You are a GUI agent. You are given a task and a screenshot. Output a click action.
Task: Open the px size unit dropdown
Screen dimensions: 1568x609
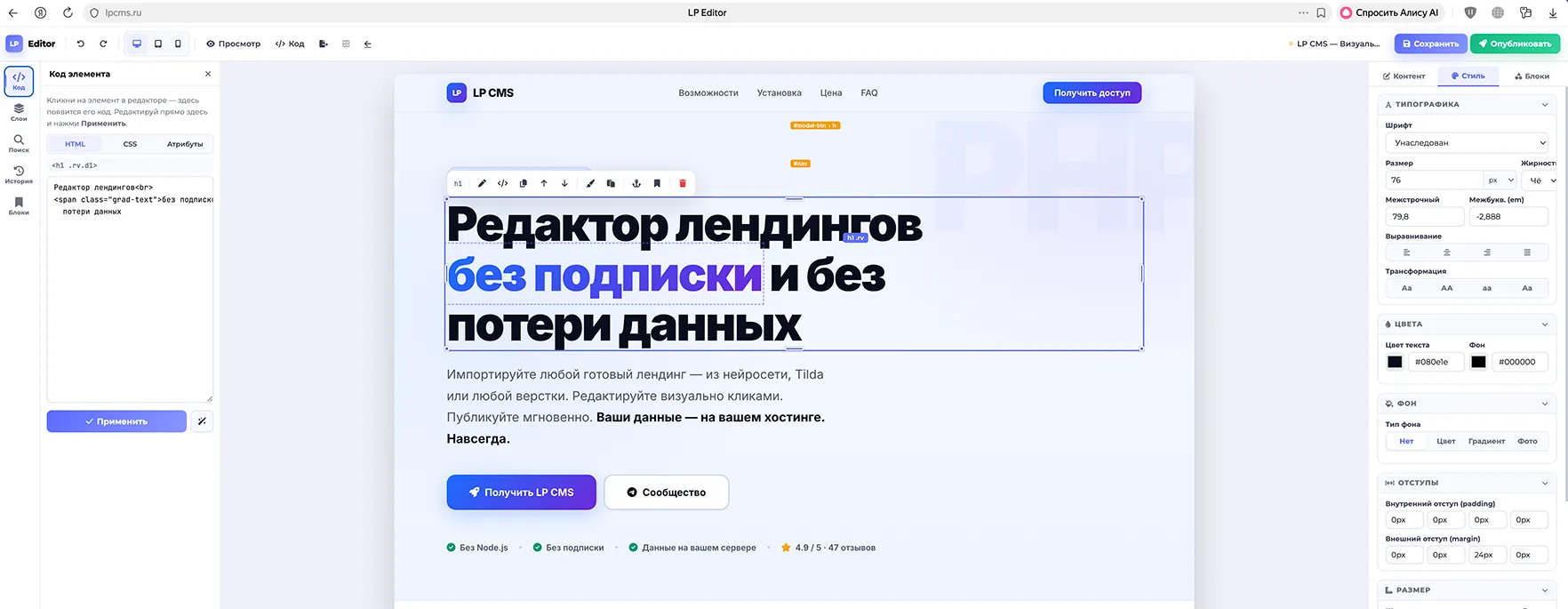tap(1500, 180)
